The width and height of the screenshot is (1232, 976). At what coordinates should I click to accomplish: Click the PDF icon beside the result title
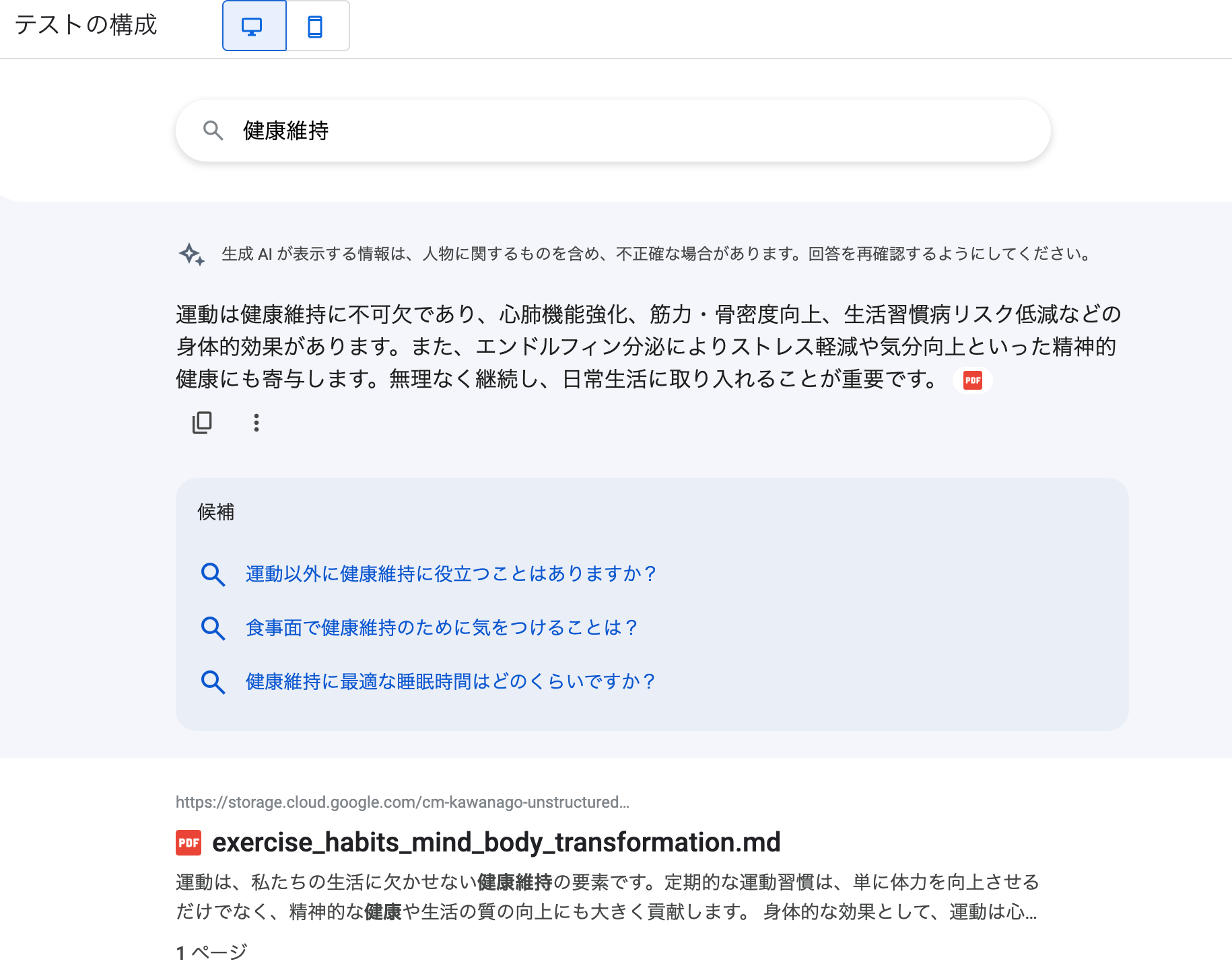pos(189,843)
